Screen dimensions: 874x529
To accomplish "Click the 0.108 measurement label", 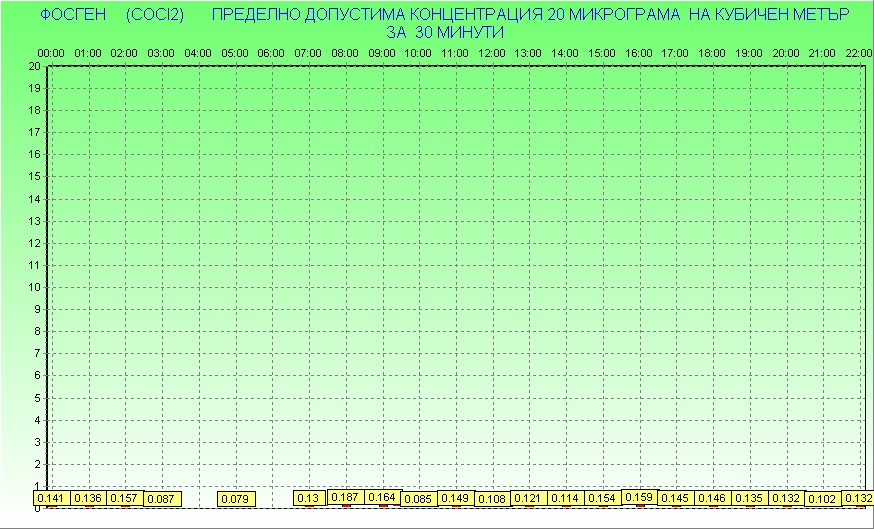I will (x=492, y=499).
